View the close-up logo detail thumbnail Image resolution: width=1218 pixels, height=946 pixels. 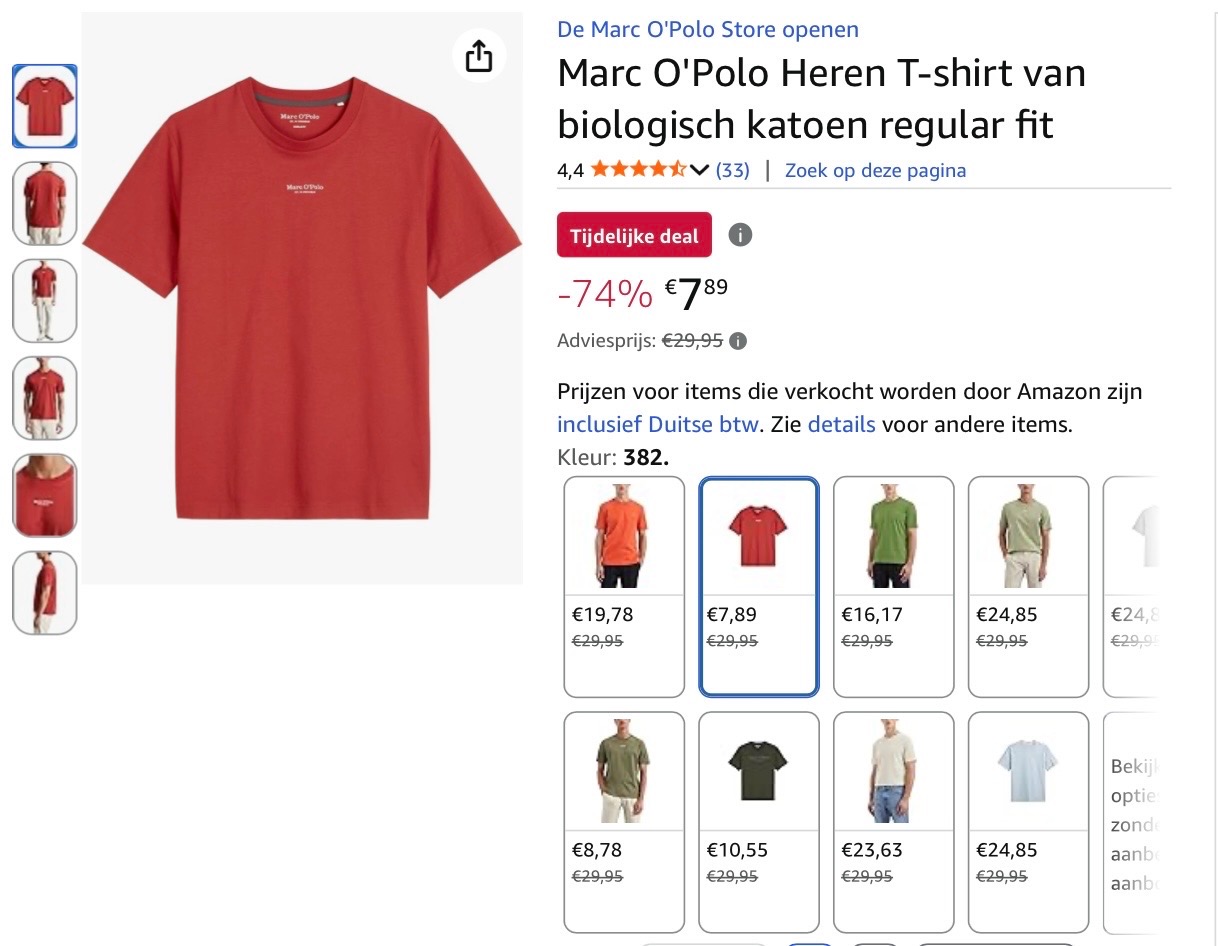(x=44, y=495)
